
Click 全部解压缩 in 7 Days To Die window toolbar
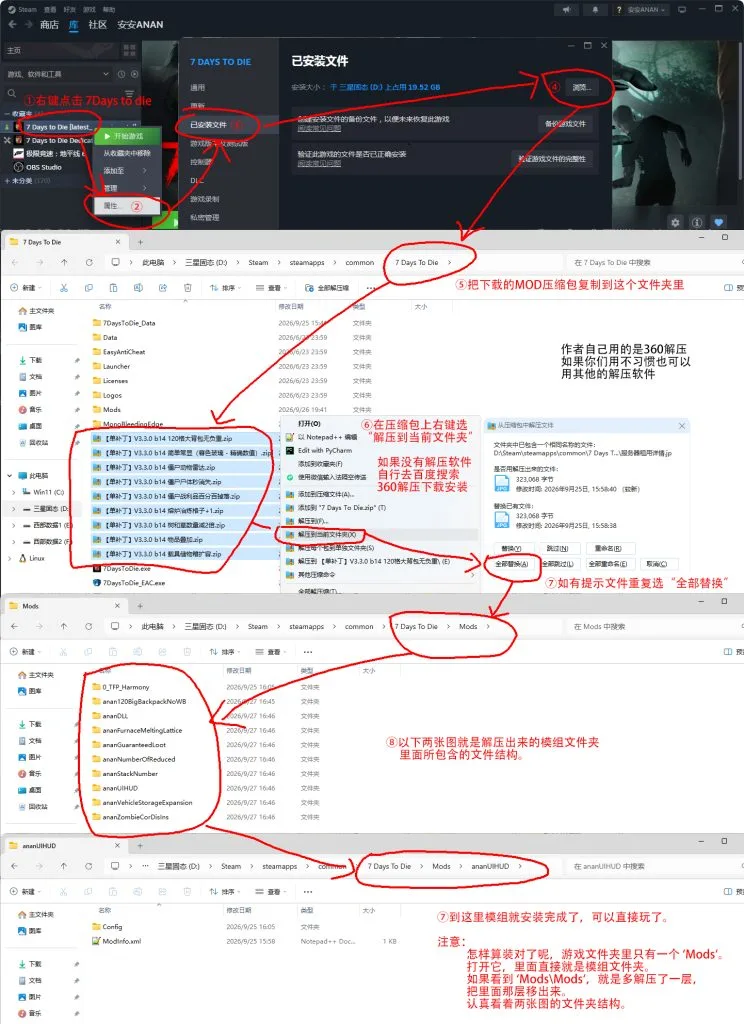[327, 288]
